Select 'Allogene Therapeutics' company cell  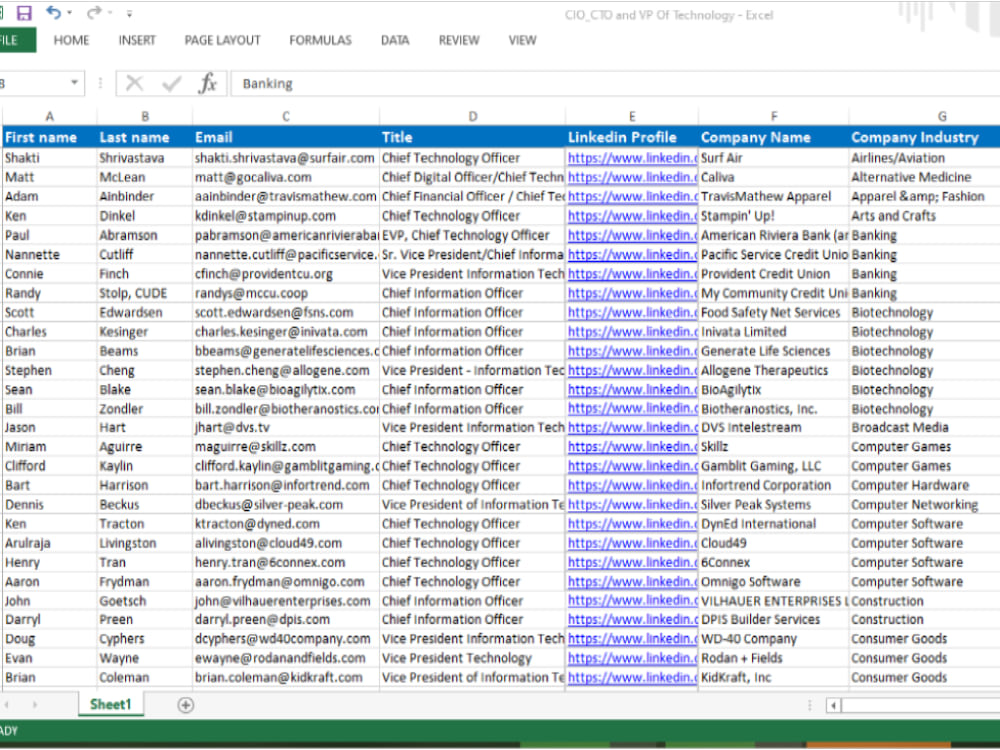tap(774, 370)
